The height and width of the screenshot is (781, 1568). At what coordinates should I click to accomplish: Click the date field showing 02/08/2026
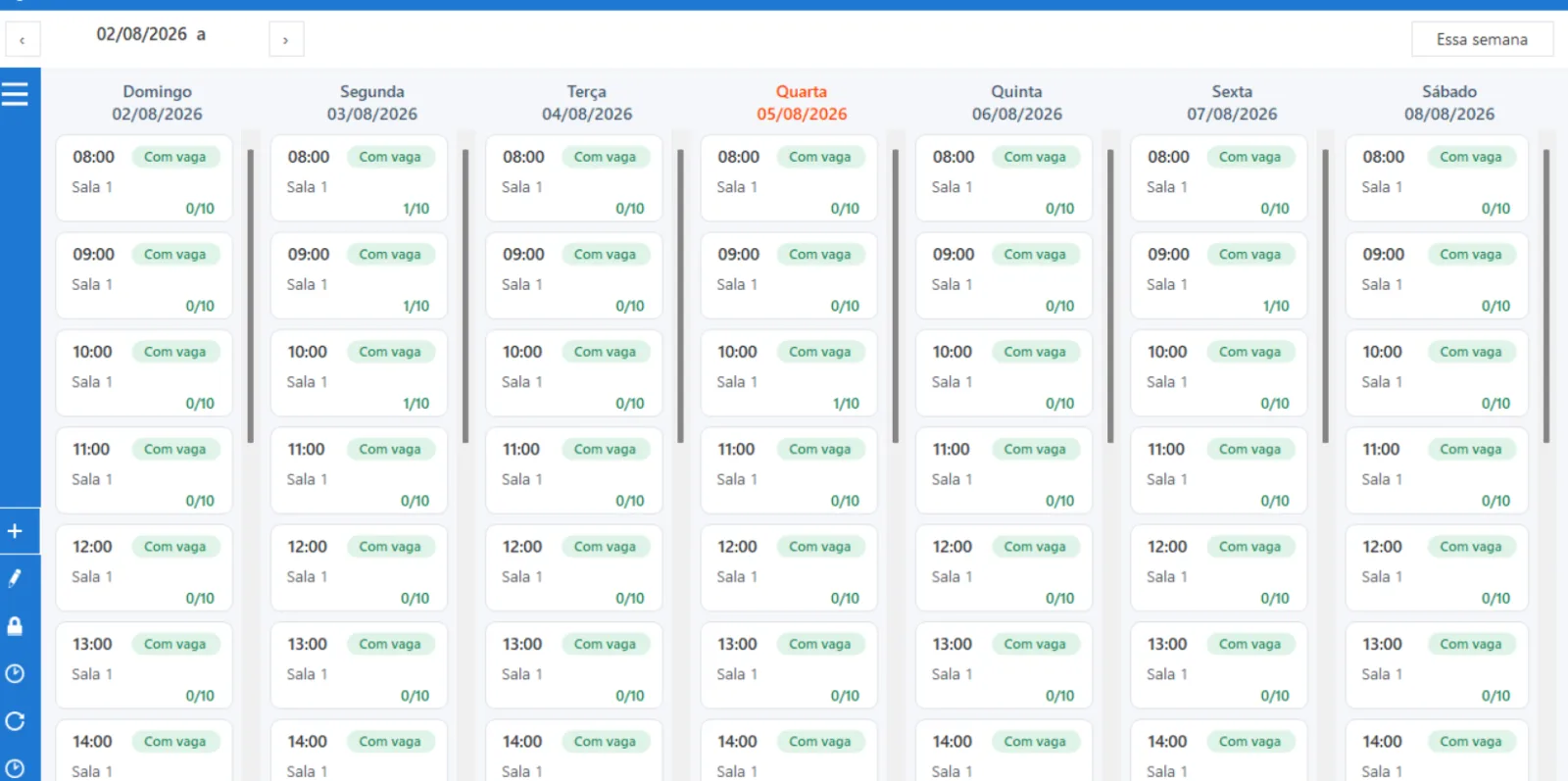click(x=151, y=34)
